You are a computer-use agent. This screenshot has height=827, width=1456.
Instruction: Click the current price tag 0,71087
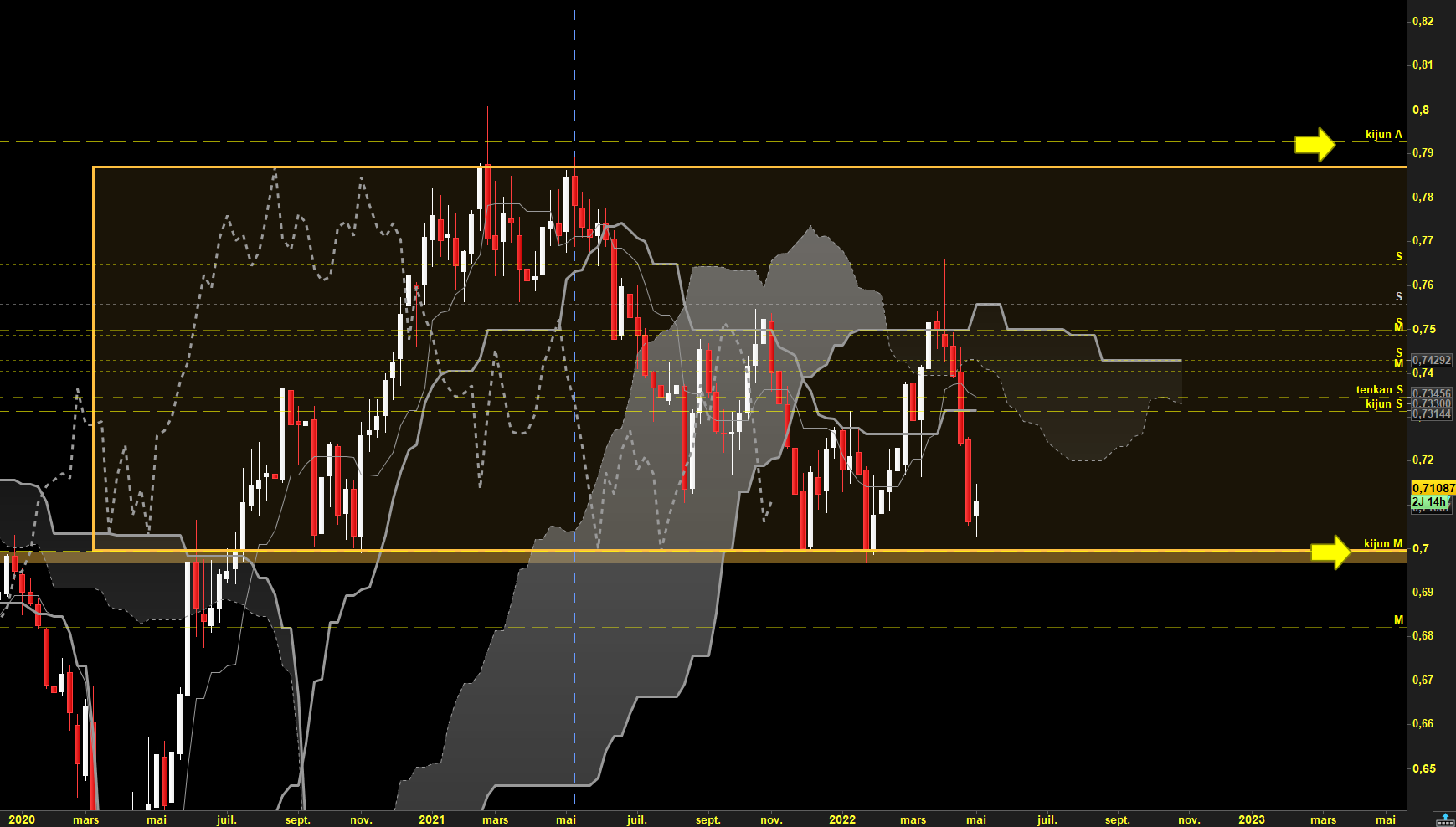point(1433,488)
